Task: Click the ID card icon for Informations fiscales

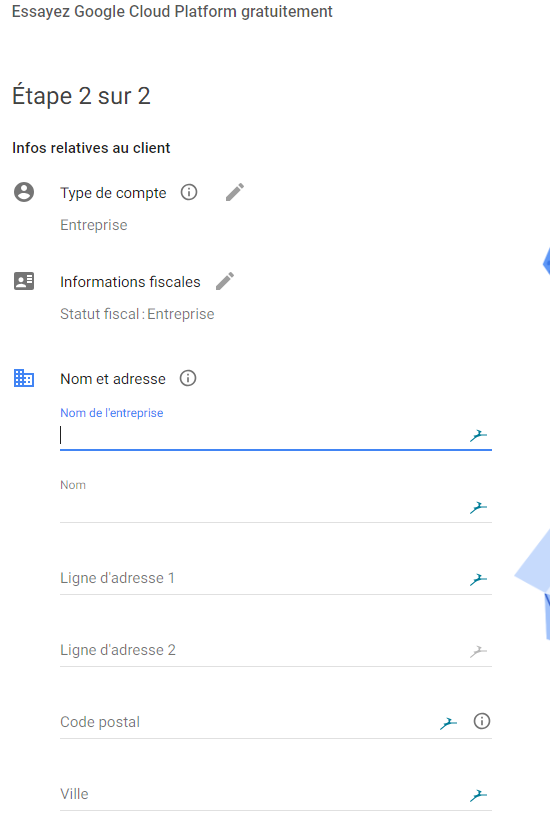Action: point(24,281)
